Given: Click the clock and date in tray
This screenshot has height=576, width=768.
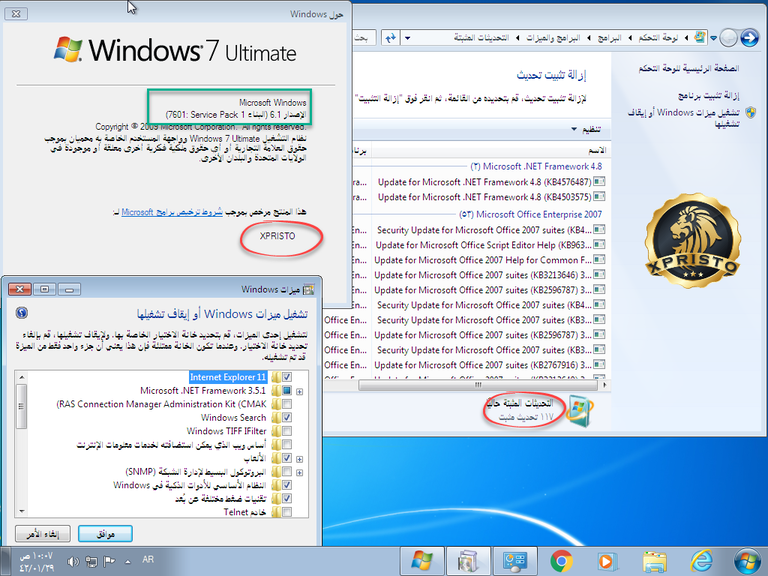Looking at the screenshot, I should [x=36, y=562].
